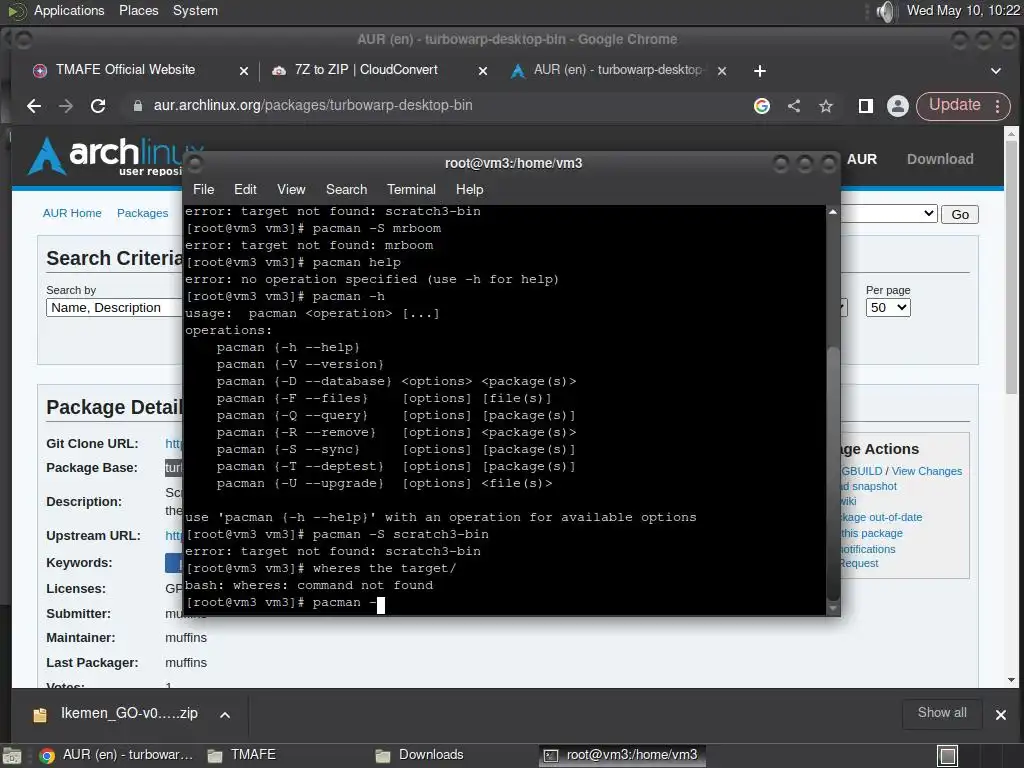Close the TMAFE Official Website tab
Screen dimensions: 1024x768
(x=244, y=71)
